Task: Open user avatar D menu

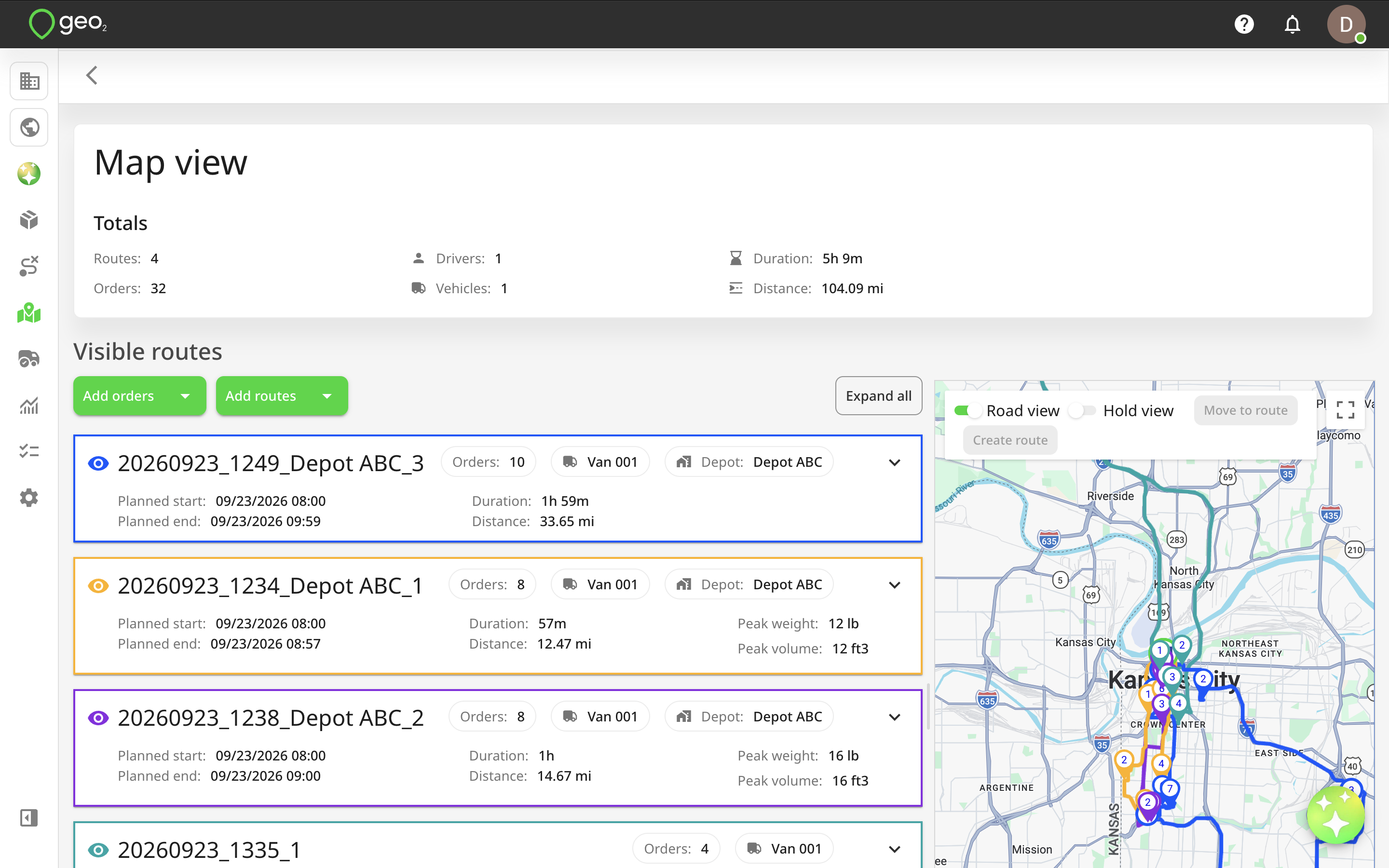Action: (1346, 25)
